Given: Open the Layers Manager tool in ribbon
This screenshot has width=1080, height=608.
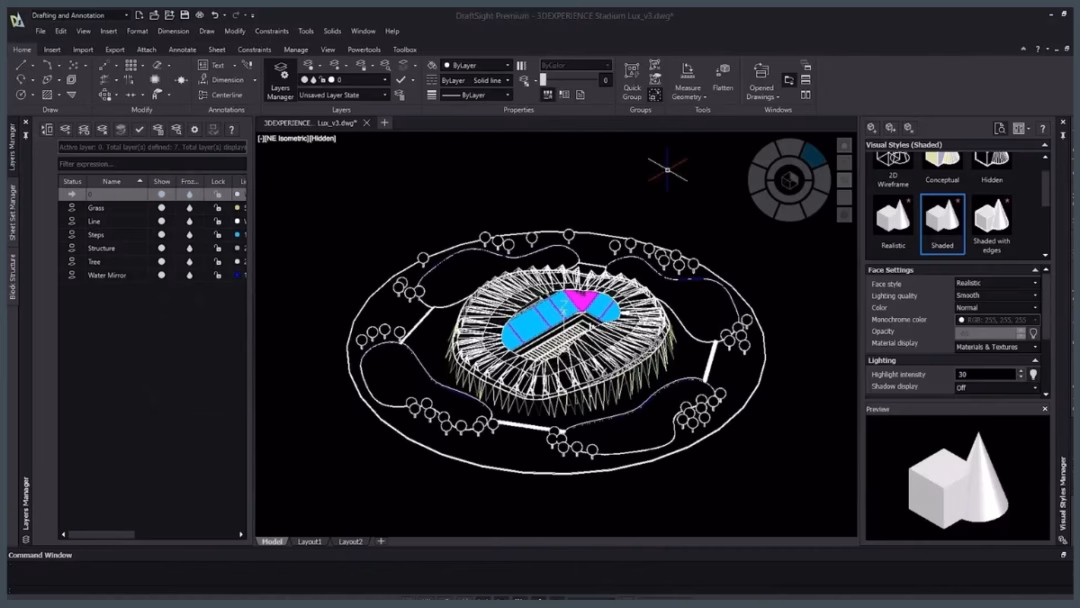Looking at the screenshot, I should (x=280, y=81).
